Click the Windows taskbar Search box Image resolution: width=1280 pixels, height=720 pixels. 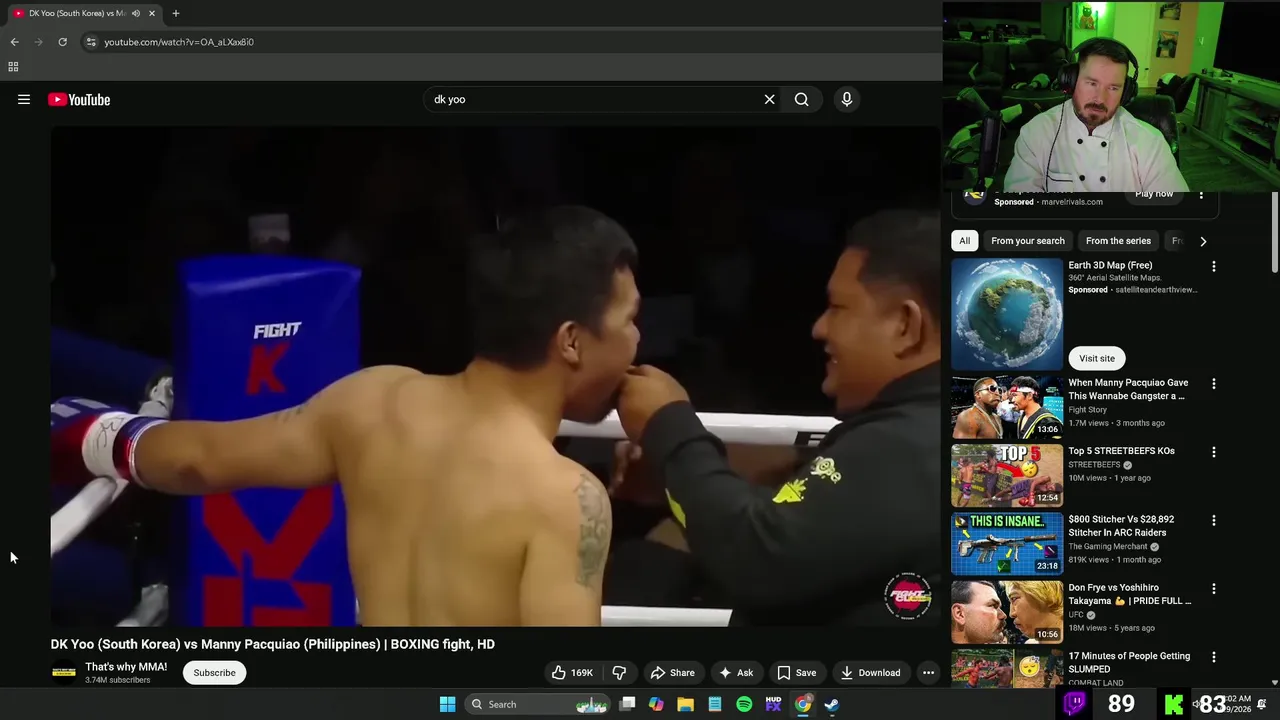(539, 704)
